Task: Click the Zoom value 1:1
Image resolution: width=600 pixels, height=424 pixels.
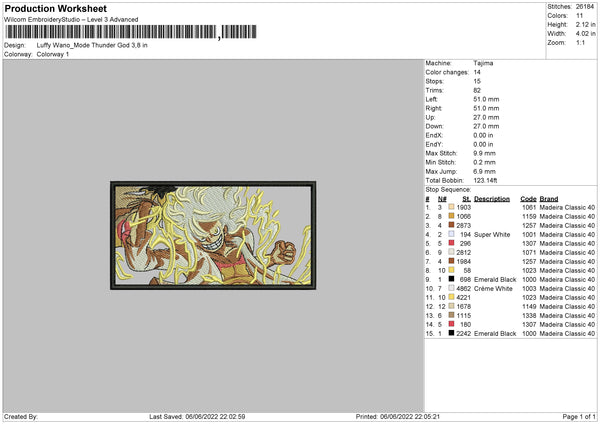Action: (x=580, y=42)
